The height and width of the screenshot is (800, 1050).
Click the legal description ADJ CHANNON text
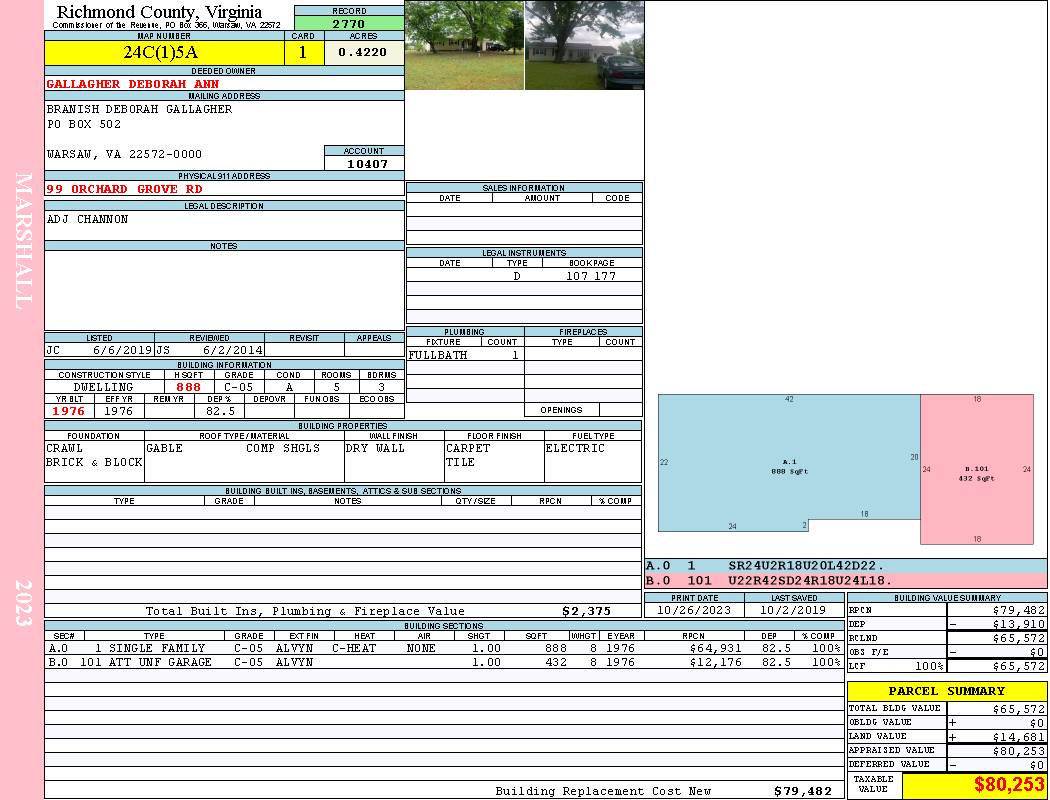point(88,219)
